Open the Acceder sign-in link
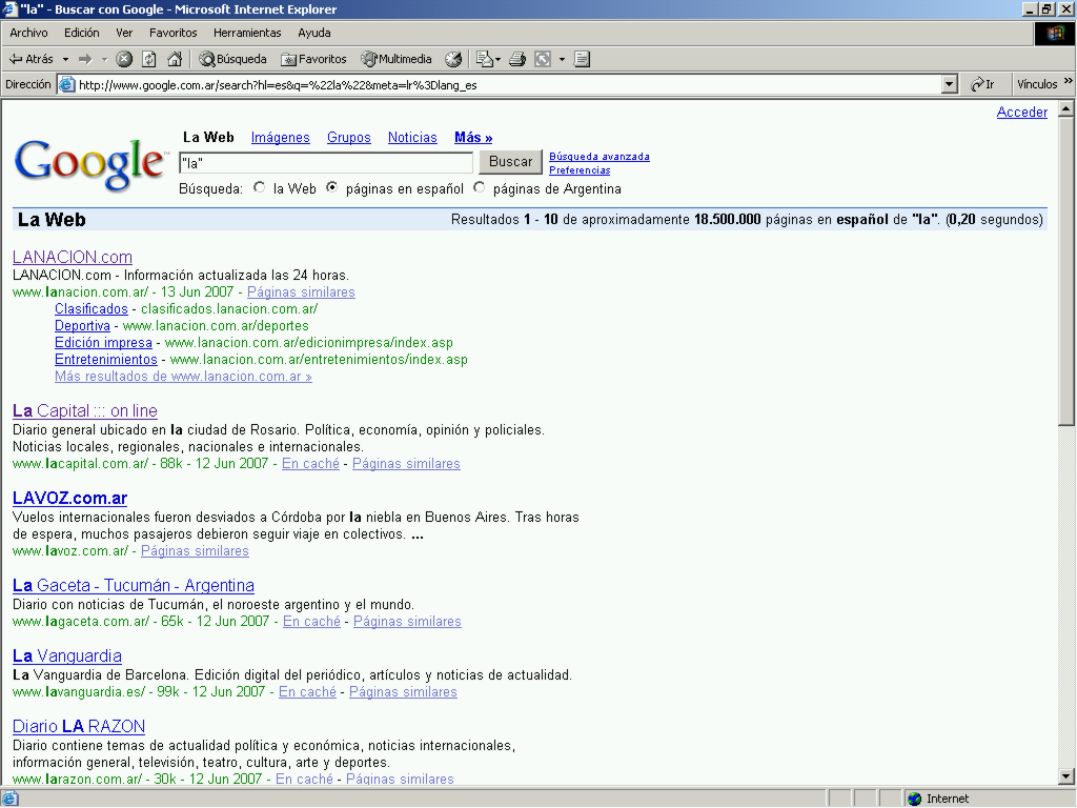 click(1022, 112)
